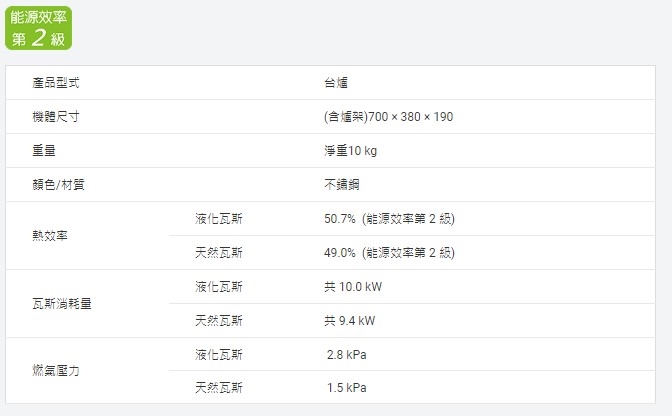Click the 機體尺寸 row label

point(56,117)
